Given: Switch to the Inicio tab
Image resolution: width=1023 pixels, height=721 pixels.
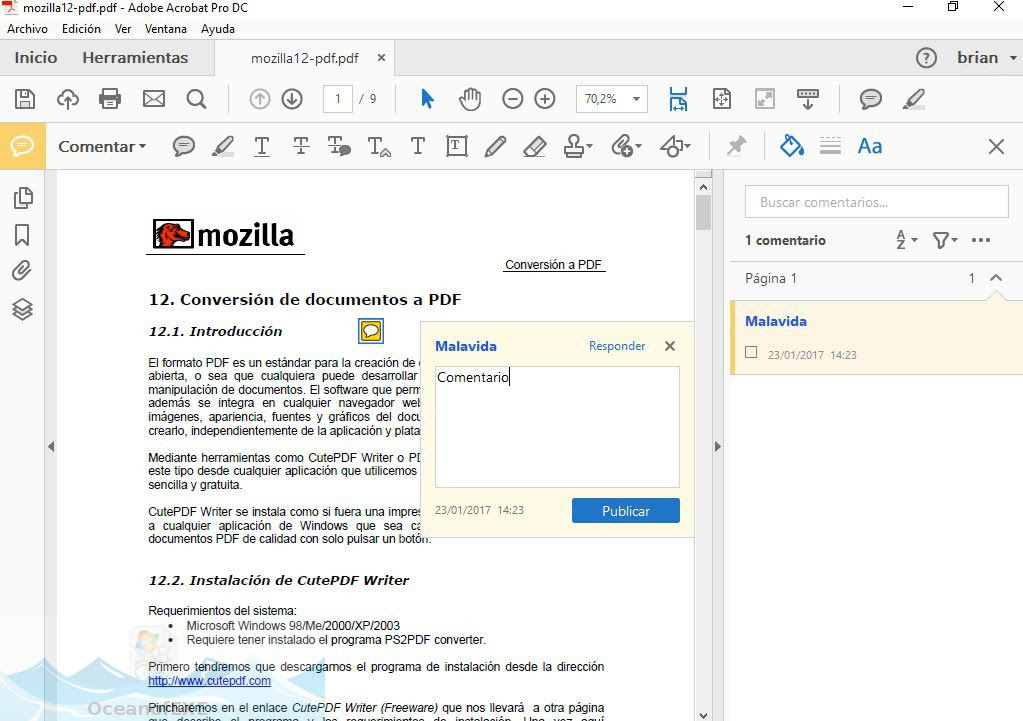Looking at the screenshot, I should [36, 57].
